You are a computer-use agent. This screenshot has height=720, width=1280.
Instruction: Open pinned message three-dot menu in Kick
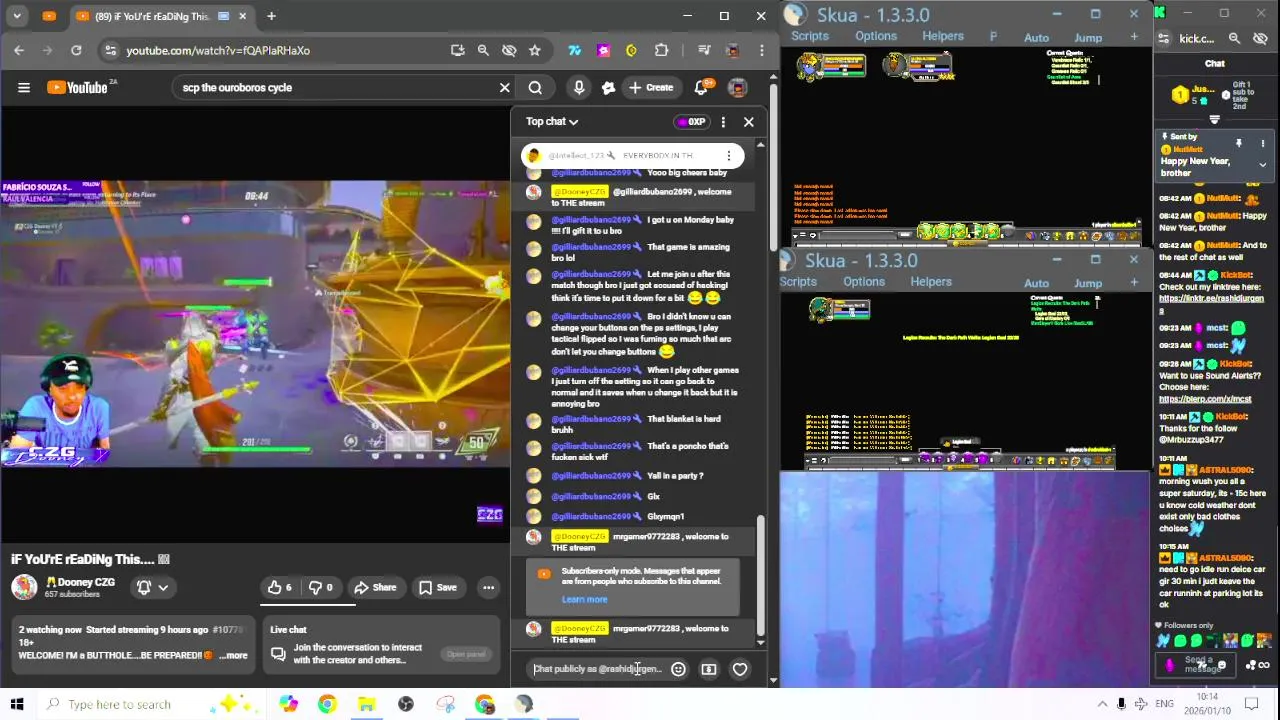click(1262, 144)
